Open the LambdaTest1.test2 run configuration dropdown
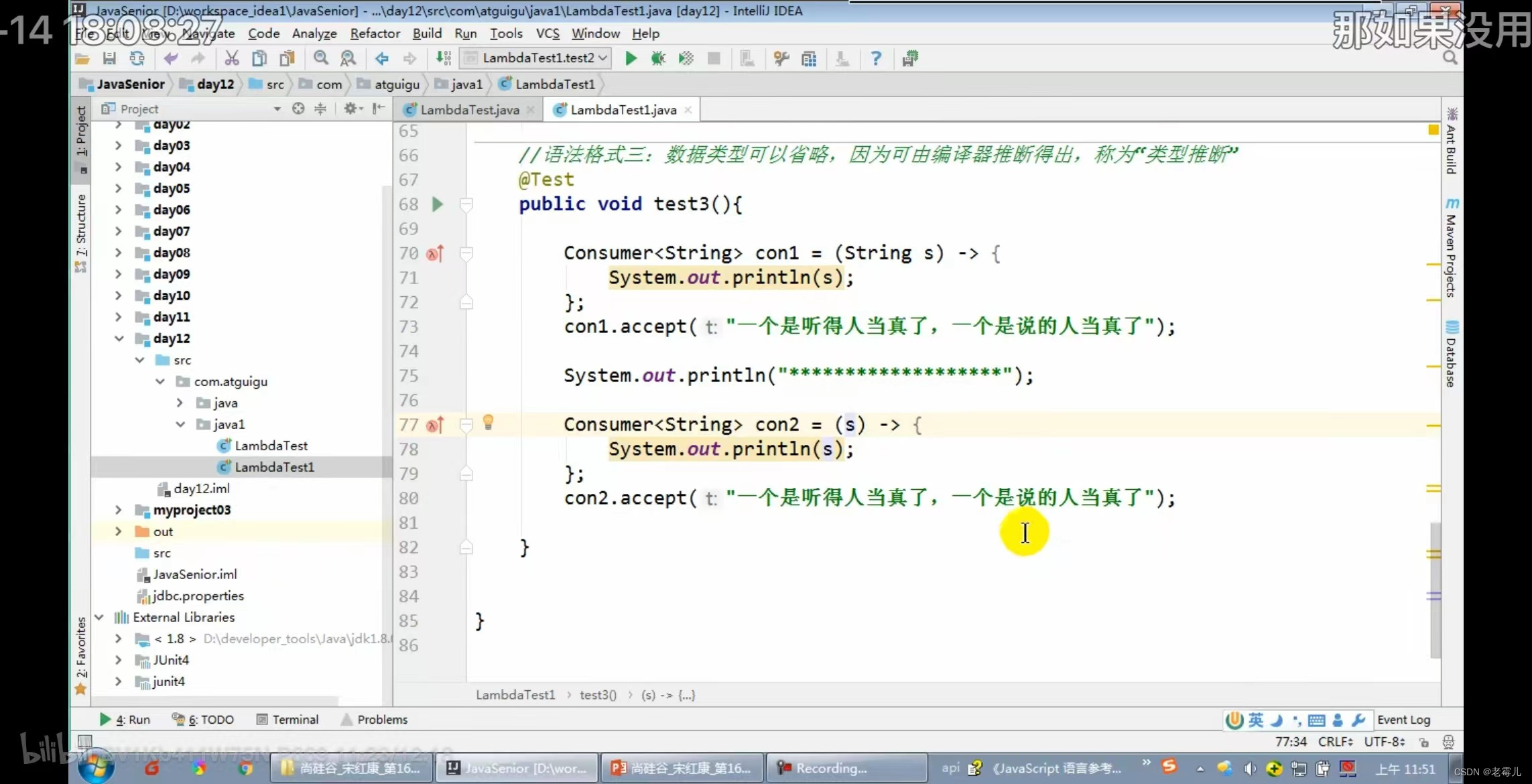 pyautogui.click(x=536, y=58)
